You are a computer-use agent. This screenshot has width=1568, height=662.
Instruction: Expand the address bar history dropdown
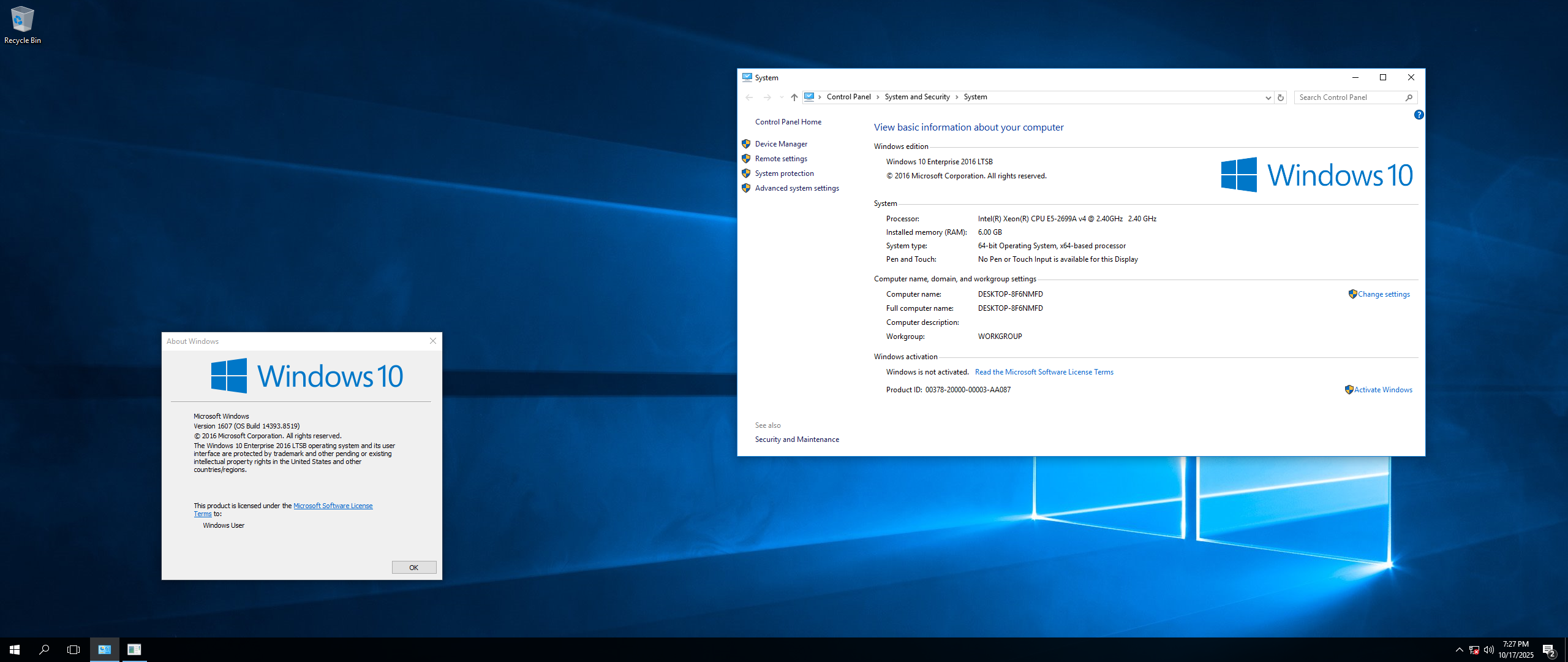(x=1268, y=97)
